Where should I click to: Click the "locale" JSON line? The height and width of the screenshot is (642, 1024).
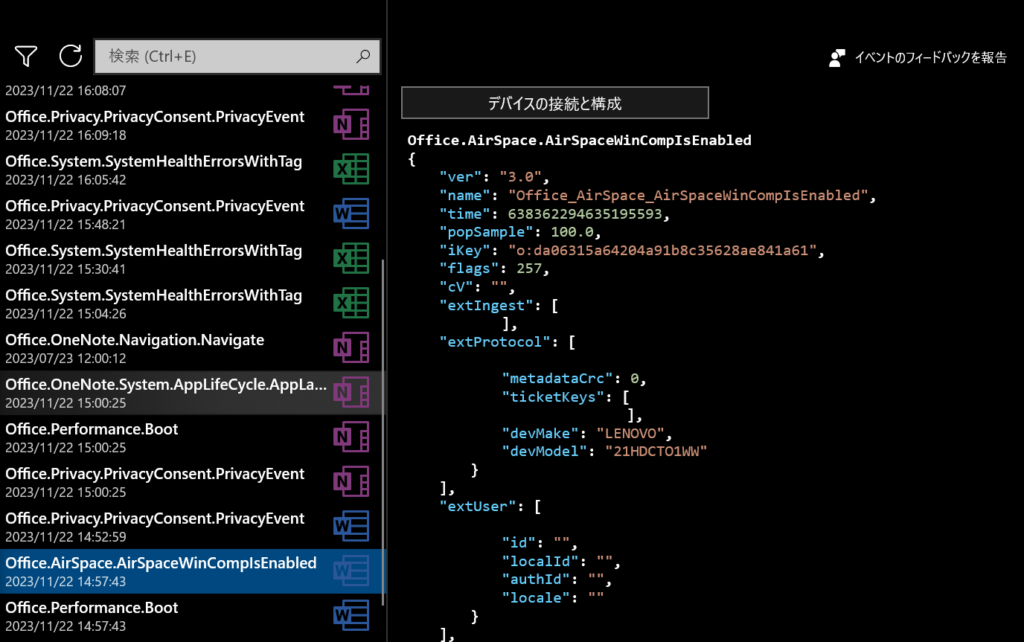pos(552,598)
